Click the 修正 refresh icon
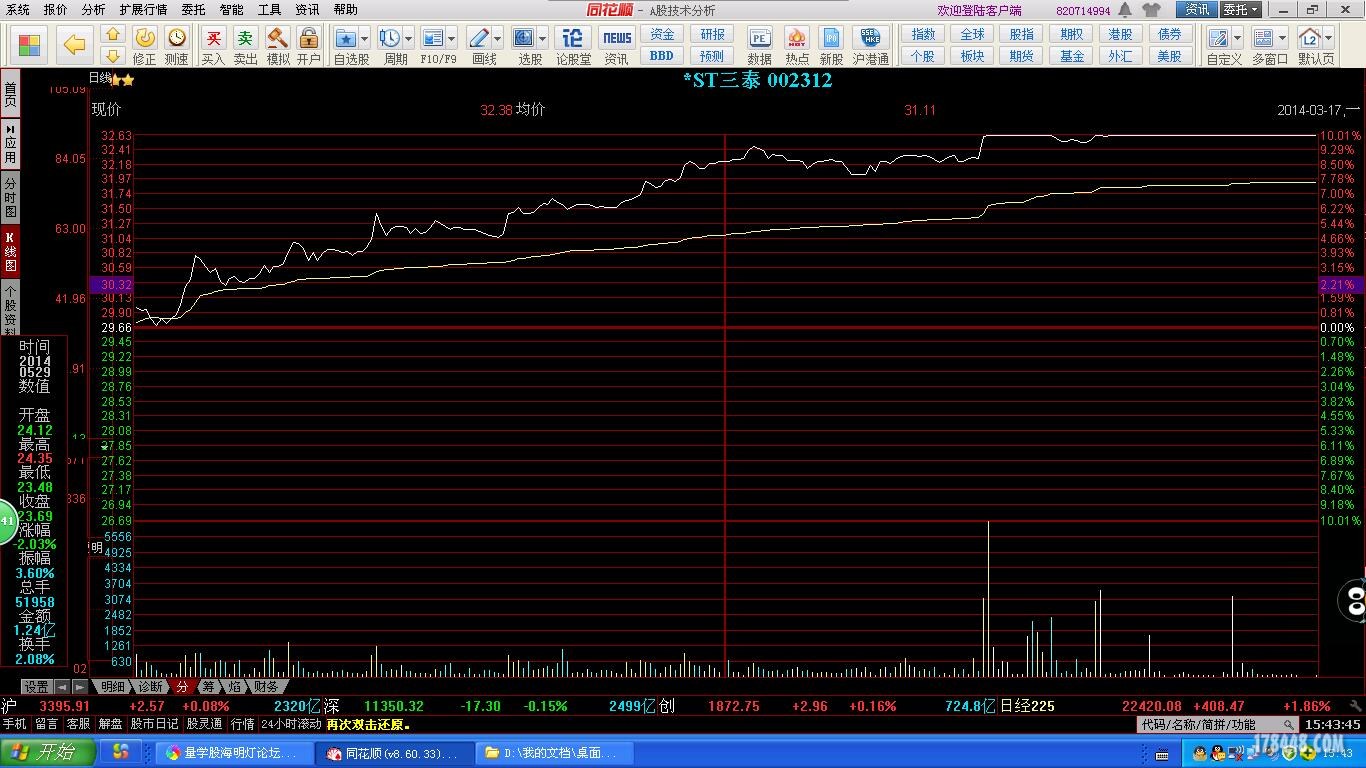 (x=145, y=38)
